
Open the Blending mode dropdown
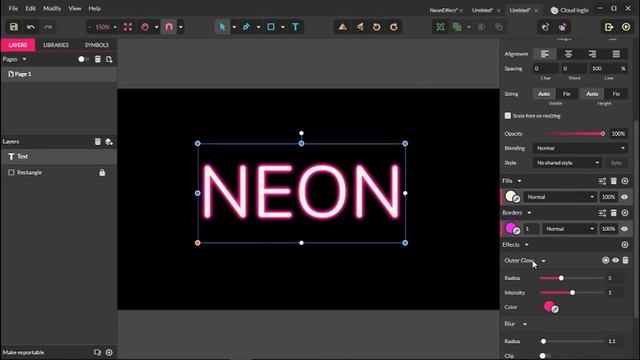[x=580, y=148]
